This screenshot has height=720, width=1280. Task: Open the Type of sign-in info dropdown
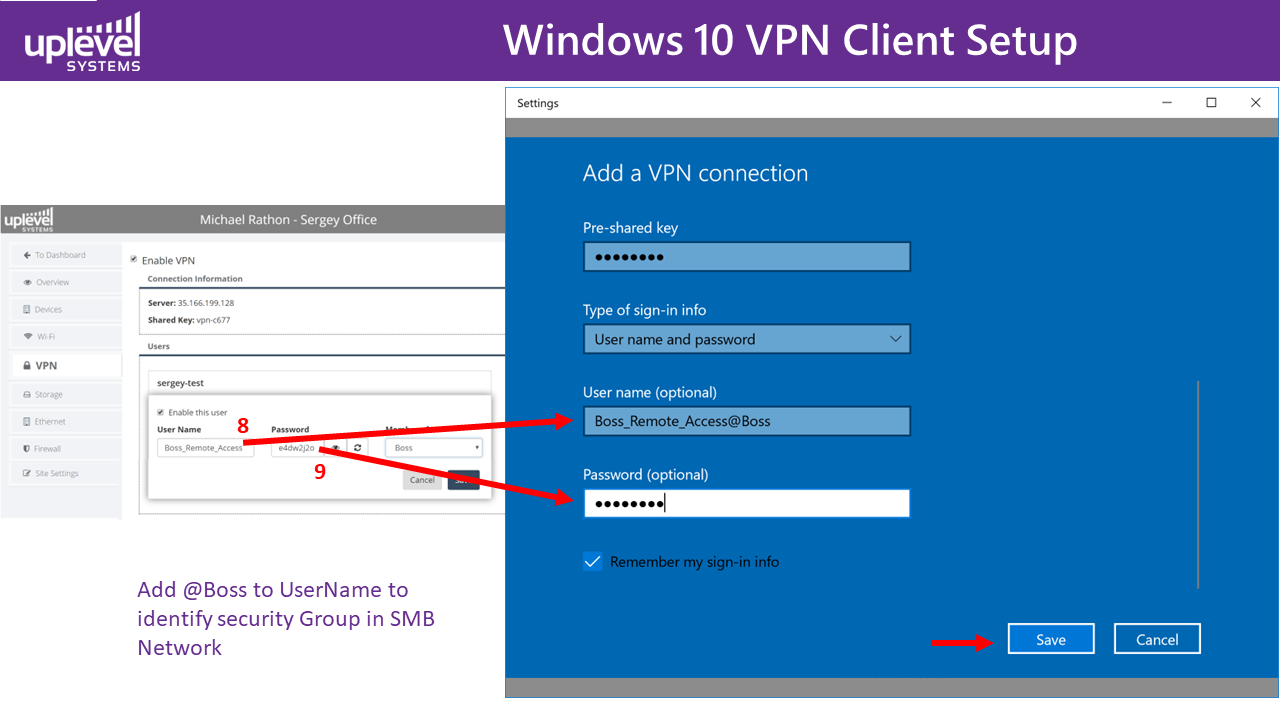click(x=747, y=339)
